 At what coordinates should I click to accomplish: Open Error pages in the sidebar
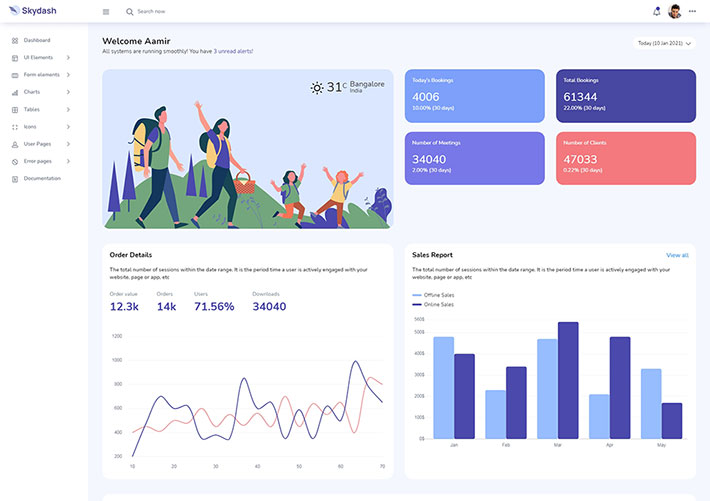point(37,161)
